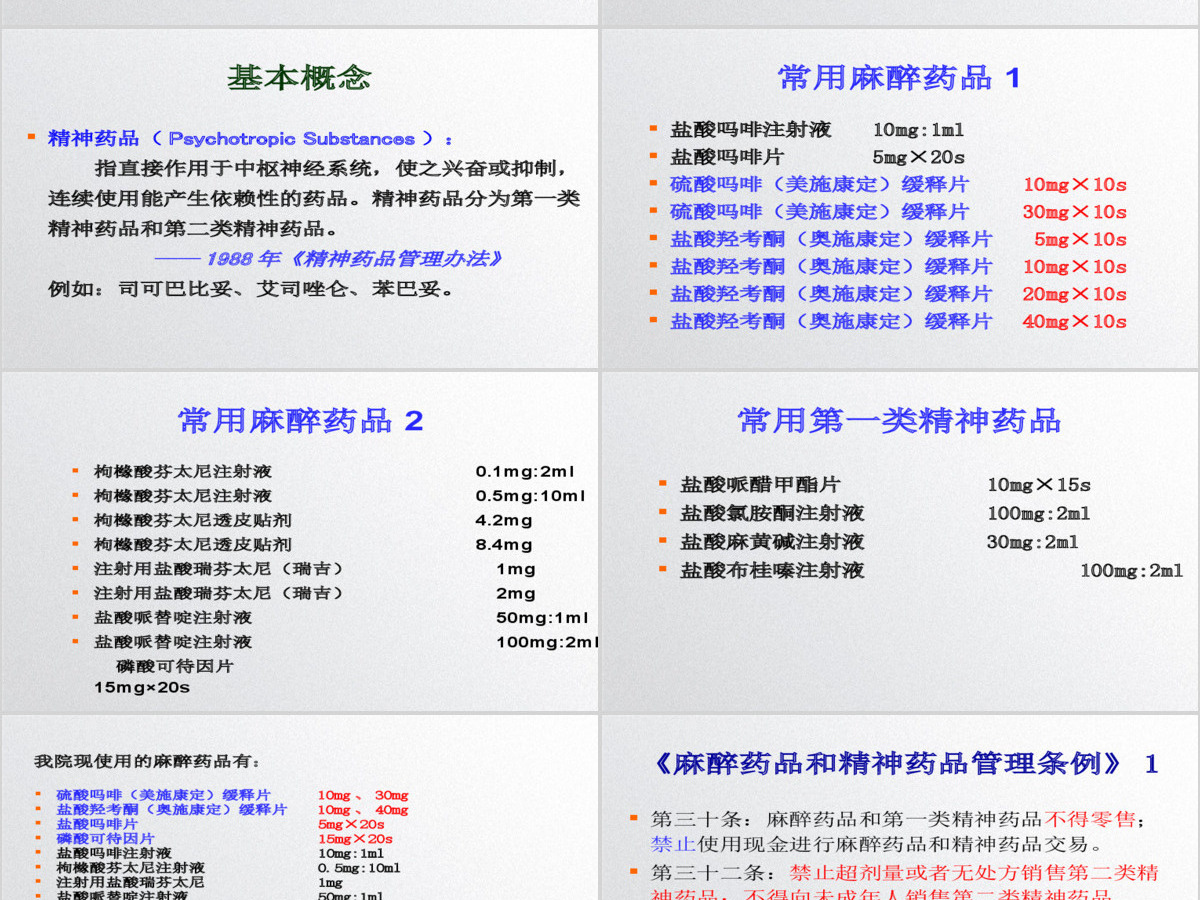Click 盐酸吗啡片 5mg×20s in 常用麻醉药品 1

[817, 157]
